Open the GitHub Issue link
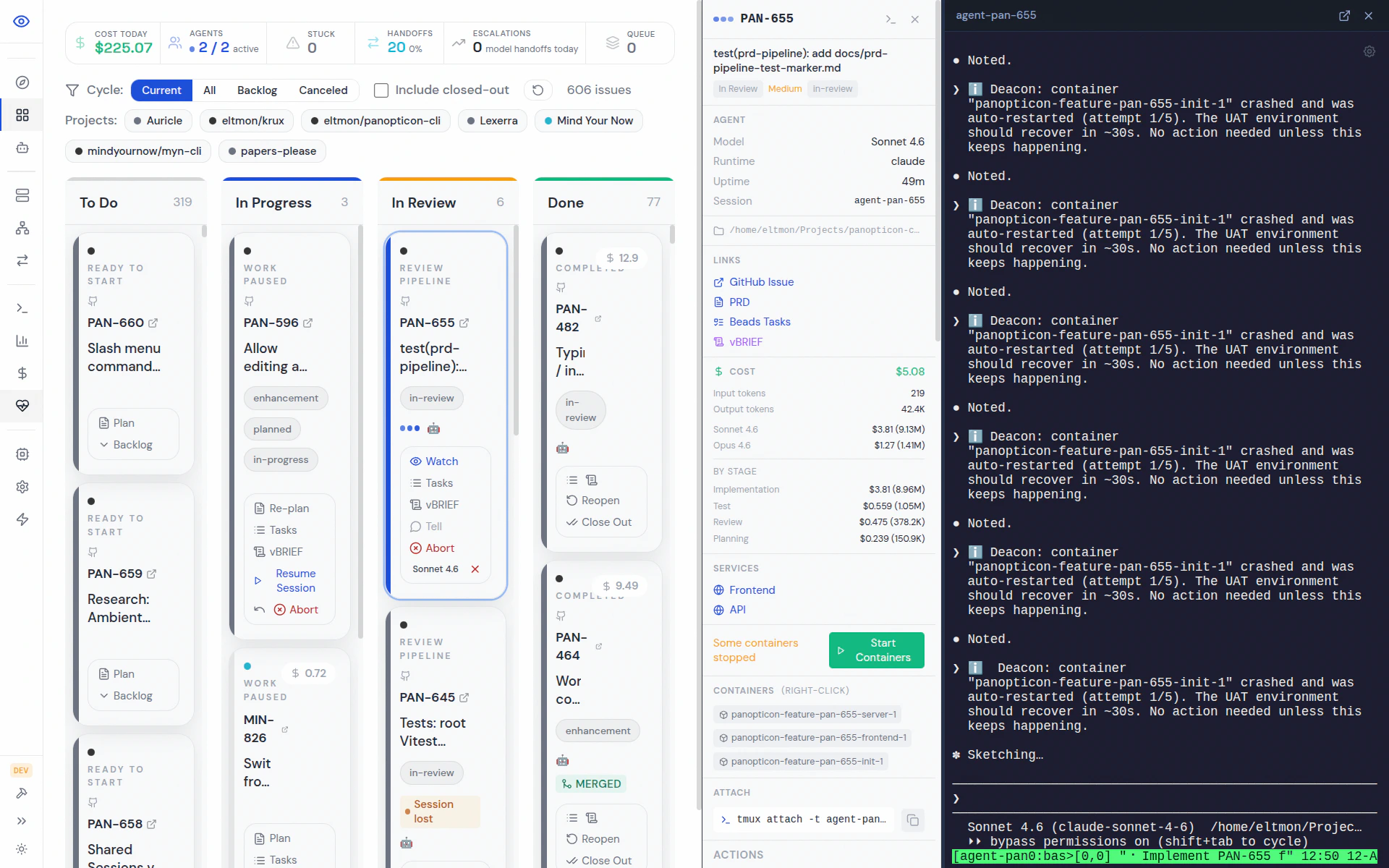 (754, 282)
